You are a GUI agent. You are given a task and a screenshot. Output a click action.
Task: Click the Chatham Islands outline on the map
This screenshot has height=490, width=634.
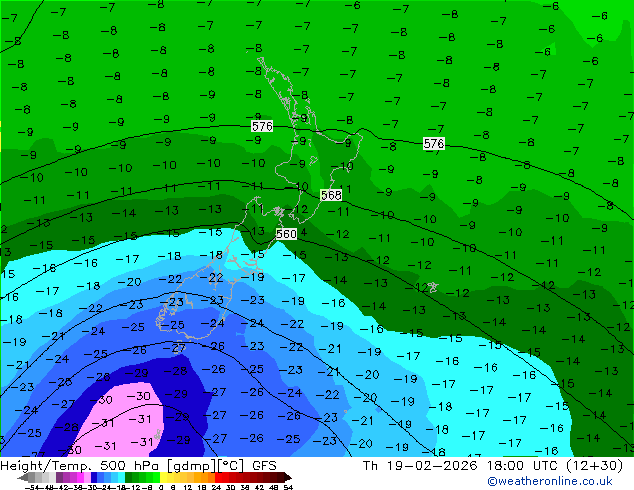click(x=433, y=287)
